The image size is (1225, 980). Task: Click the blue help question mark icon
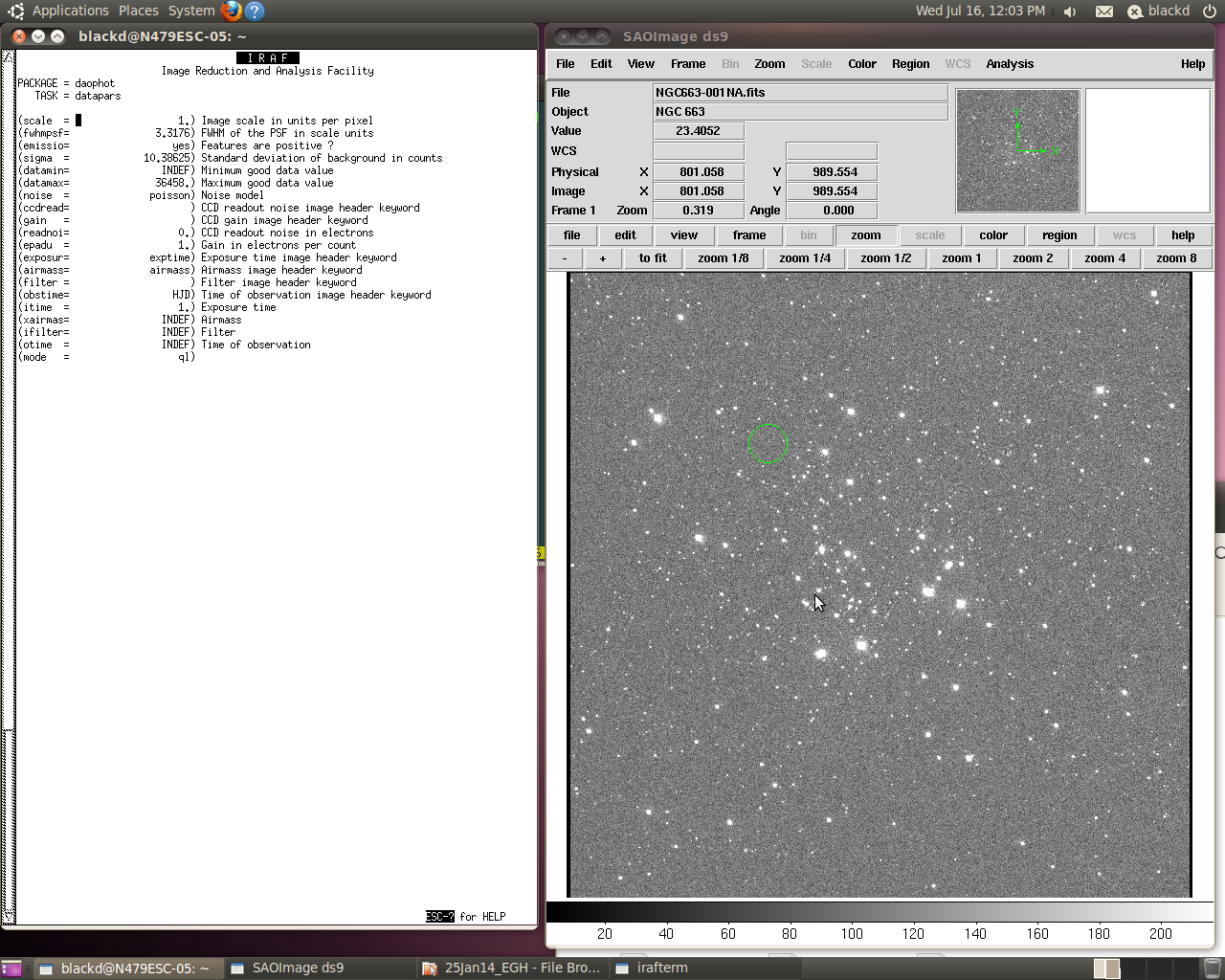[255, 11]
